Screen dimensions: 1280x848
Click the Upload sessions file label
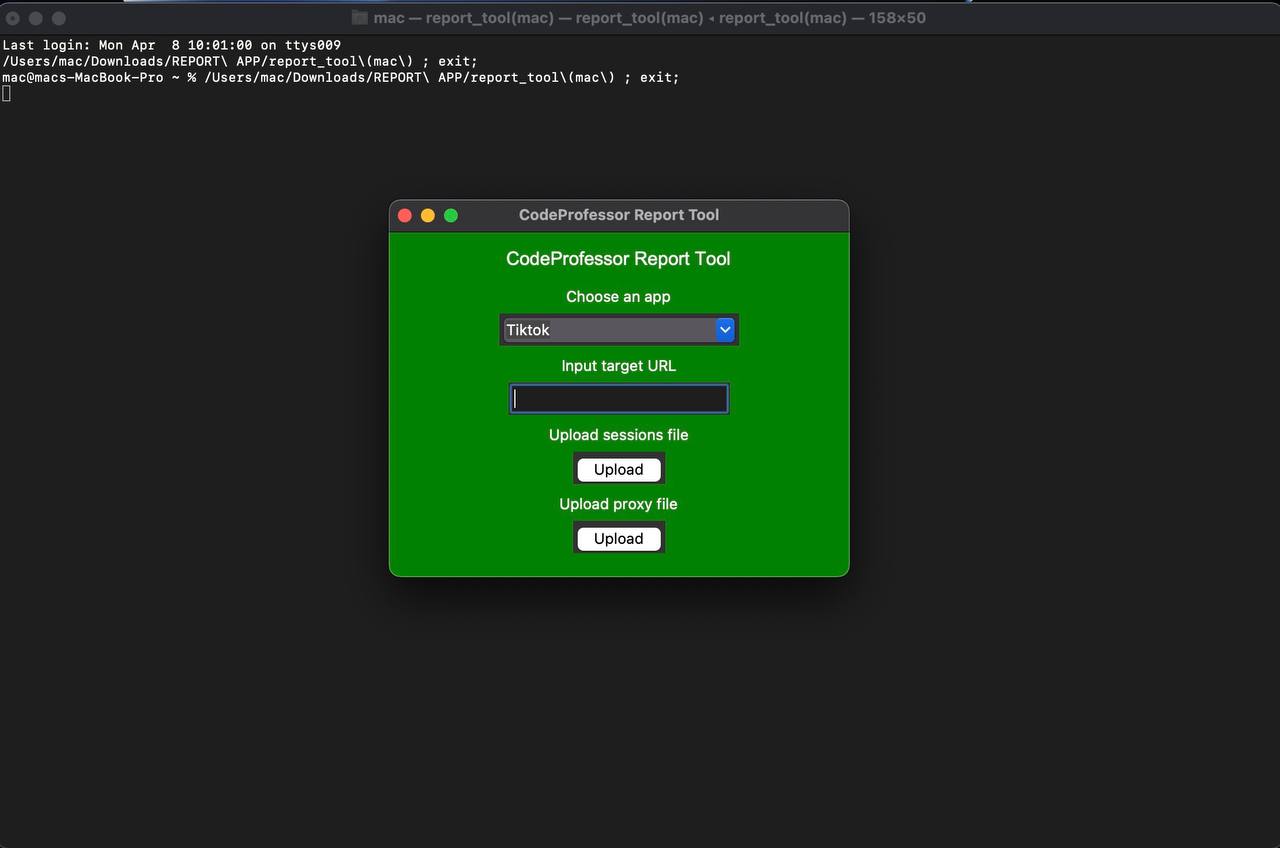[618, 434]
